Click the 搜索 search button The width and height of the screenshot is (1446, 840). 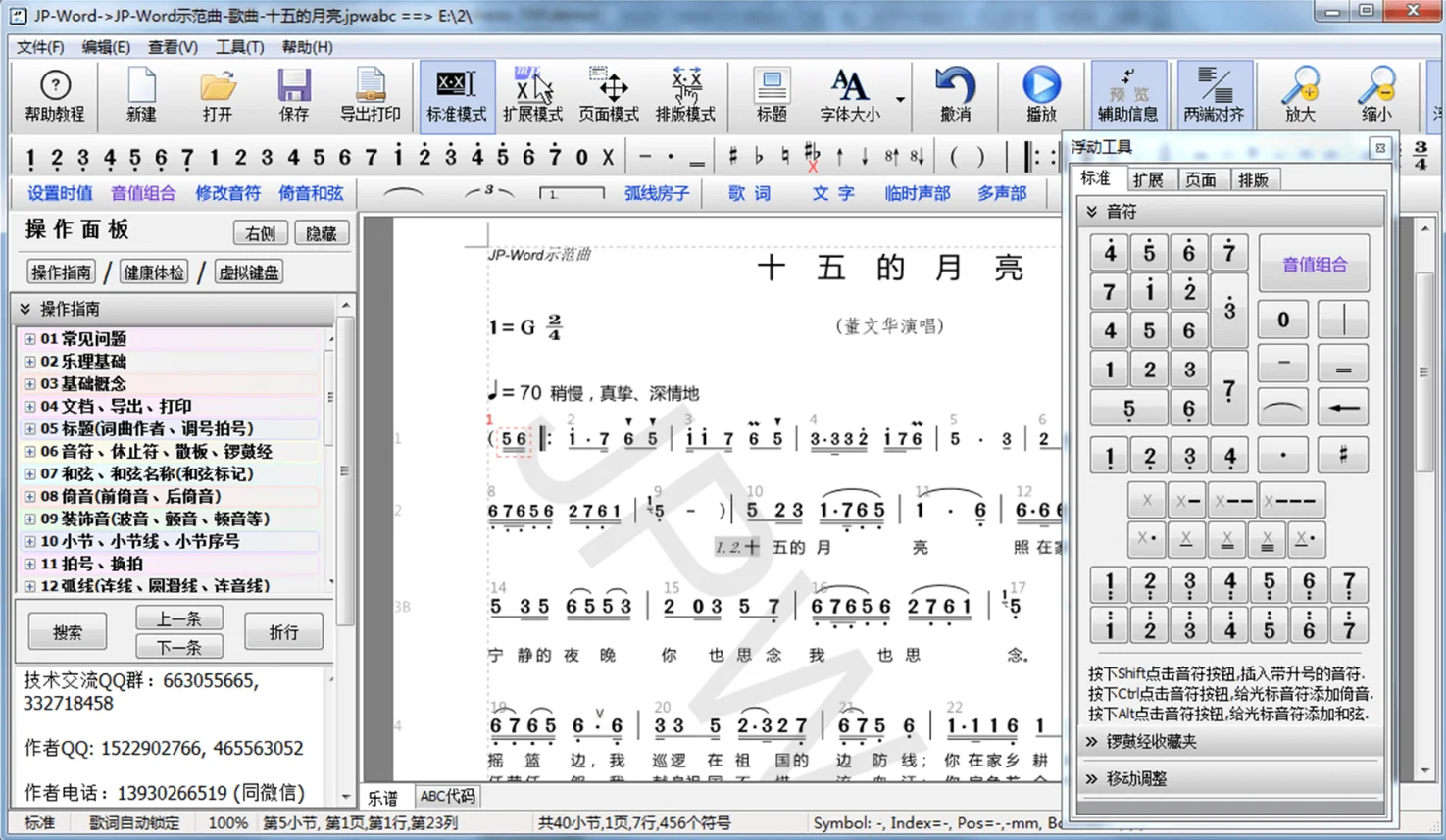68,632
